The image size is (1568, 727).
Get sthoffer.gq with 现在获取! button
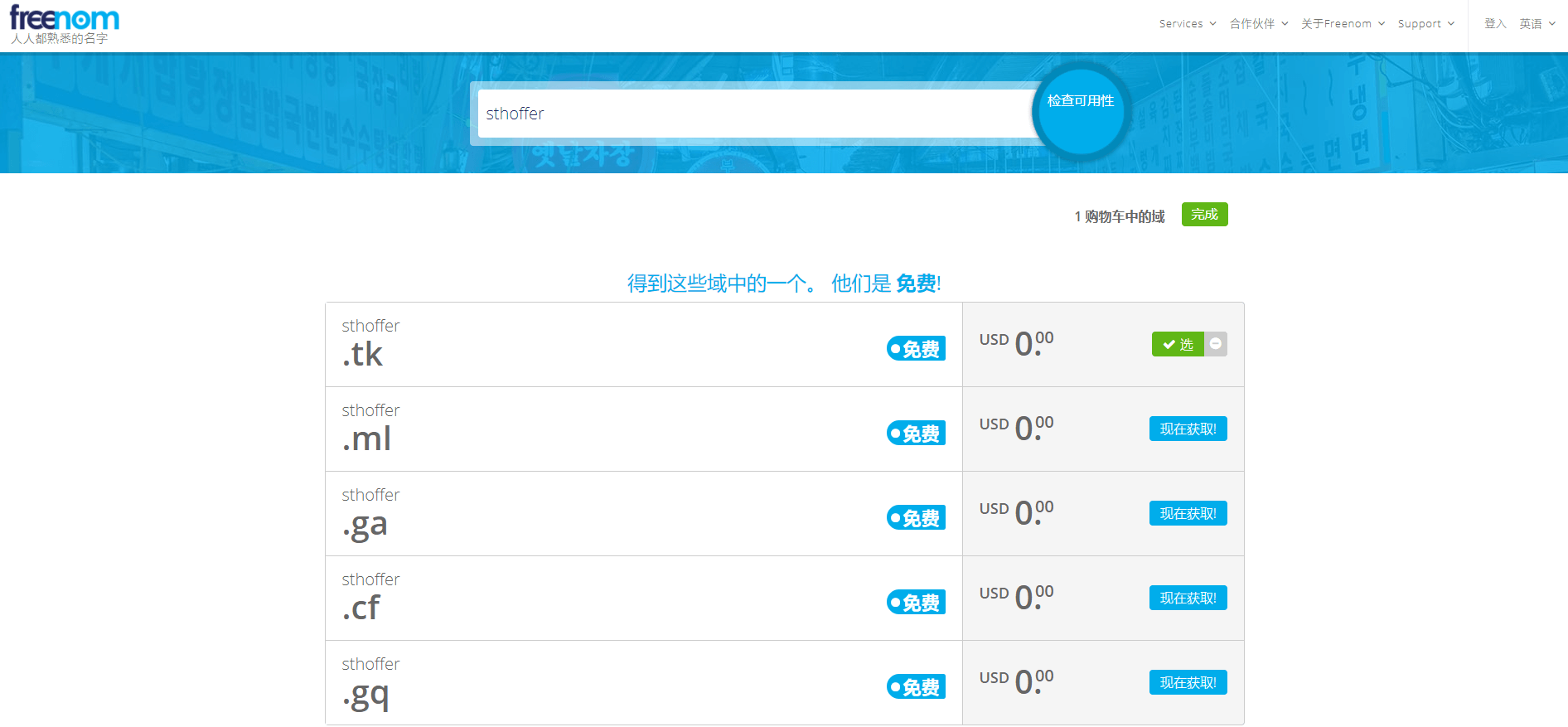pos(1188,683)
